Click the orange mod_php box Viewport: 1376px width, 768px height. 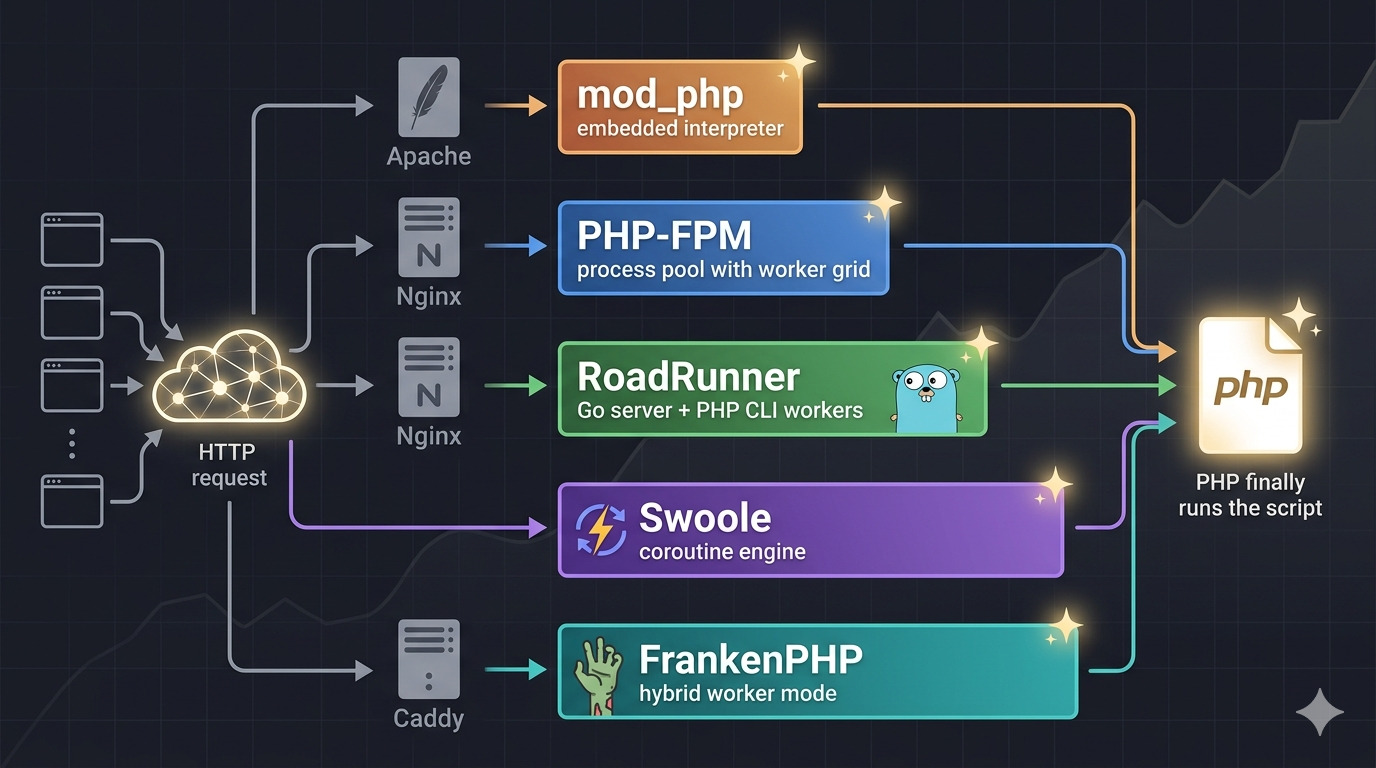[680, 107]
